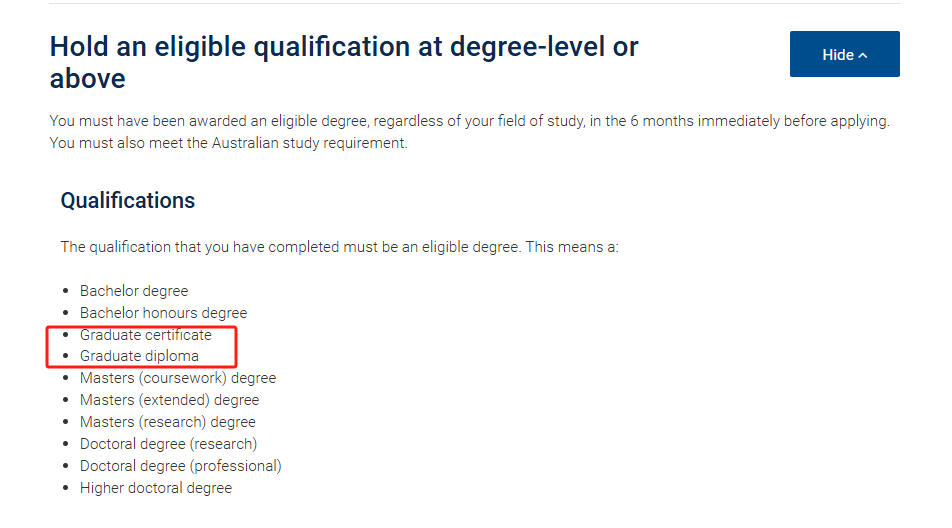Viewport: 952px width, 528px height.
Task: Click the bullet before Bachelor degree
Action: [66, 291]
